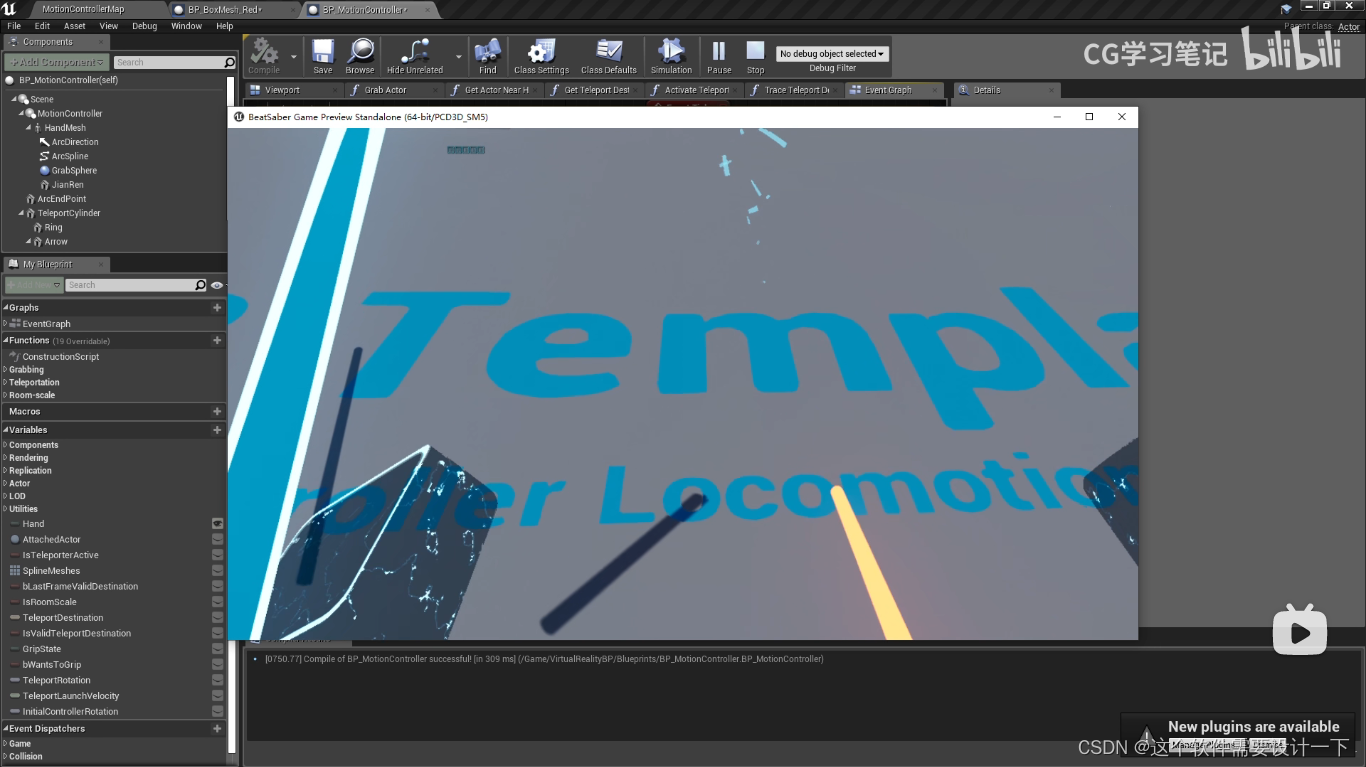Open the Compile options dropdown arrow
The height and width of the screenshot is (767, 1366).
[294, 57]
